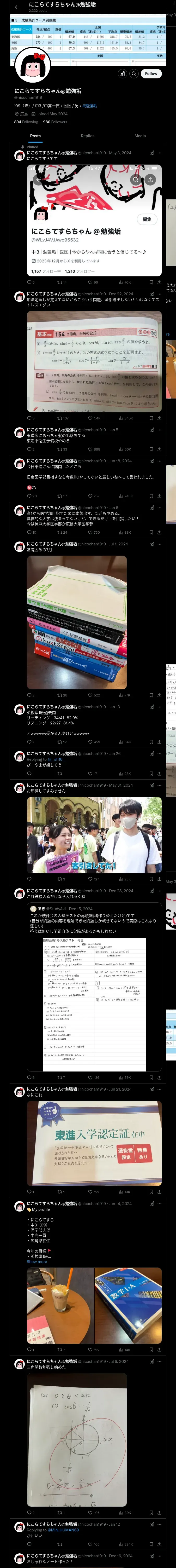Image resolution: width=176 pixels, height=1568 pixels.
Task: Open more options on the Jan 26 post
Action: 160,754
